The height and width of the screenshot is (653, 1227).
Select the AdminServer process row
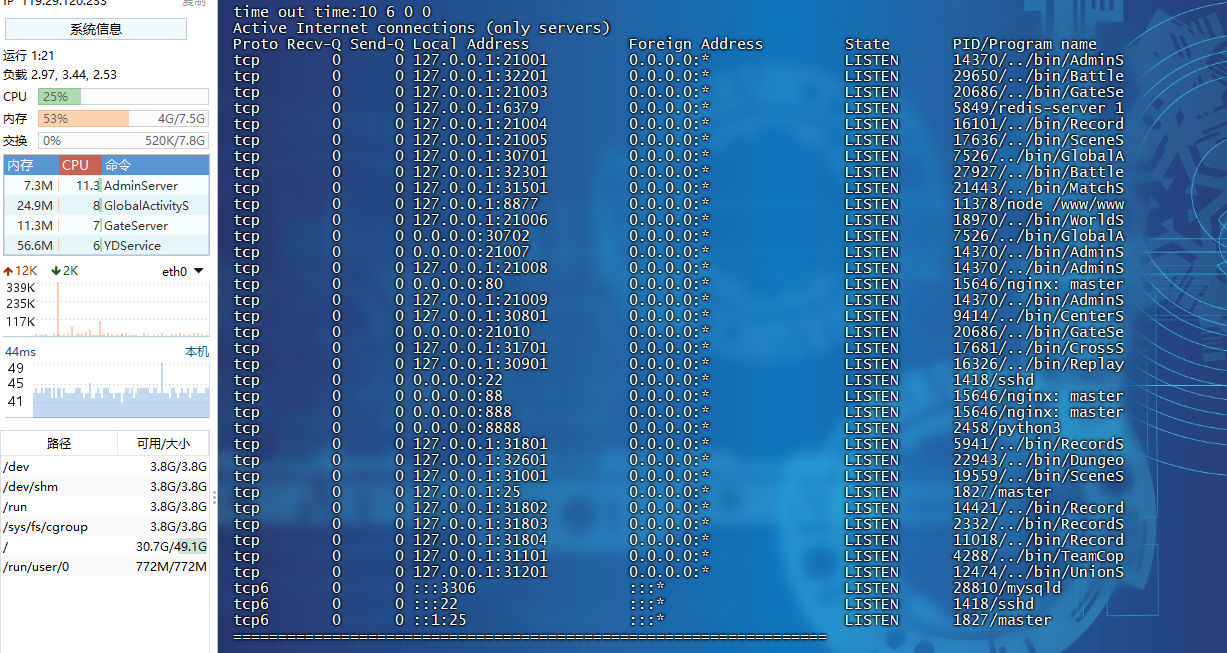pyautogui.click(x=106, y=185)
